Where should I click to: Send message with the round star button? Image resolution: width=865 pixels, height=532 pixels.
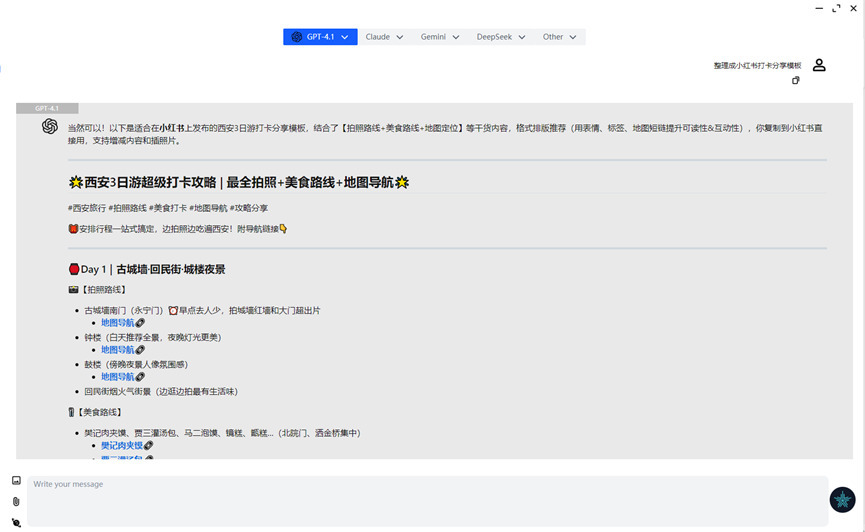pyautogui.click(x=842, y=499)
